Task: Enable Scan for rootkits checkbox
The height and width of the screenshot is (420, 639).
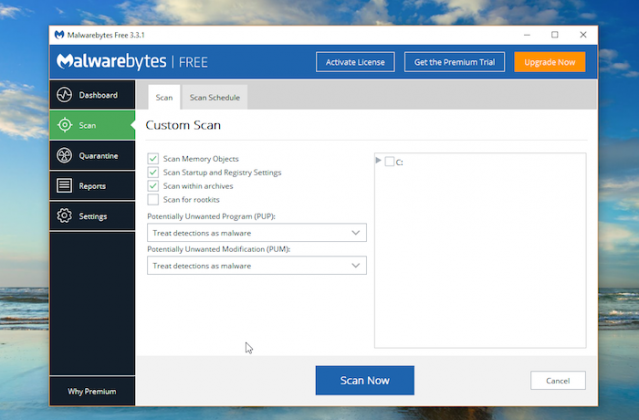Action: [x=153, y=200]
